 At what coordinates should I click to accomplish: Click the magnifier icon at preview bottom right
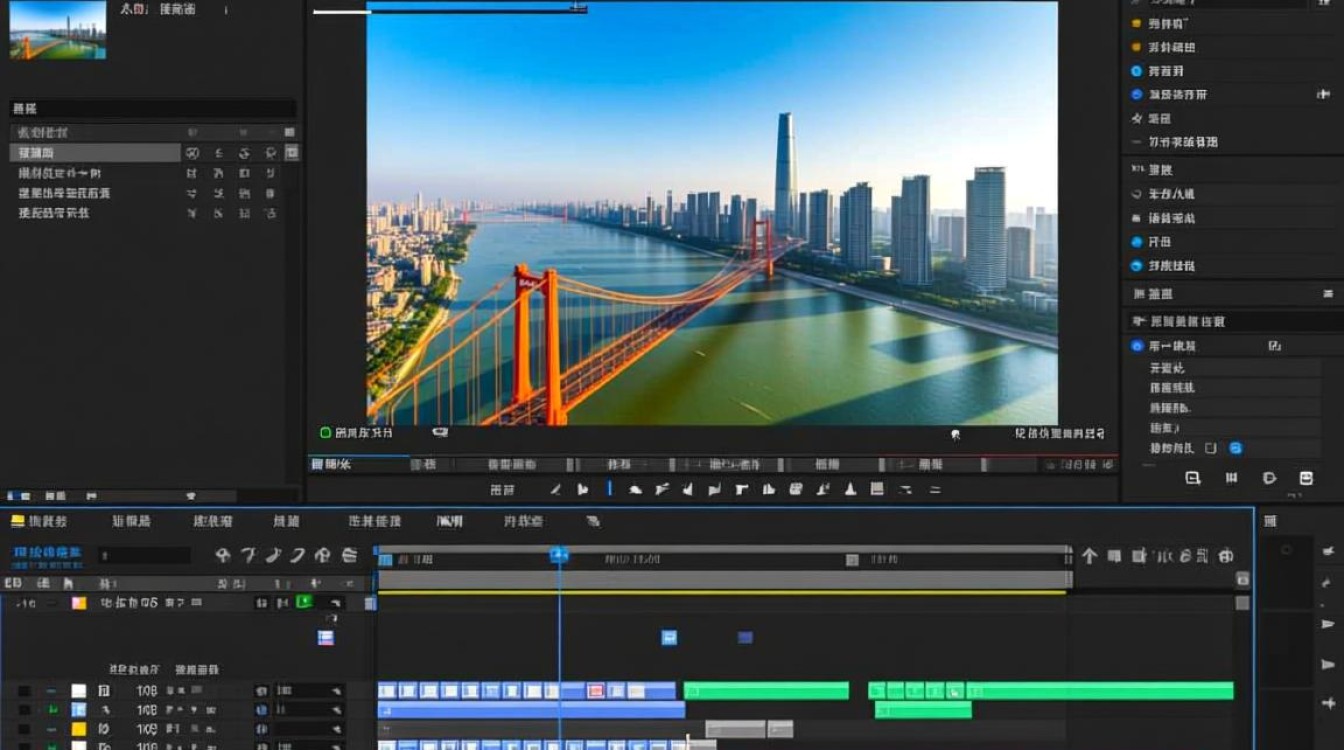tap(955, 434)
